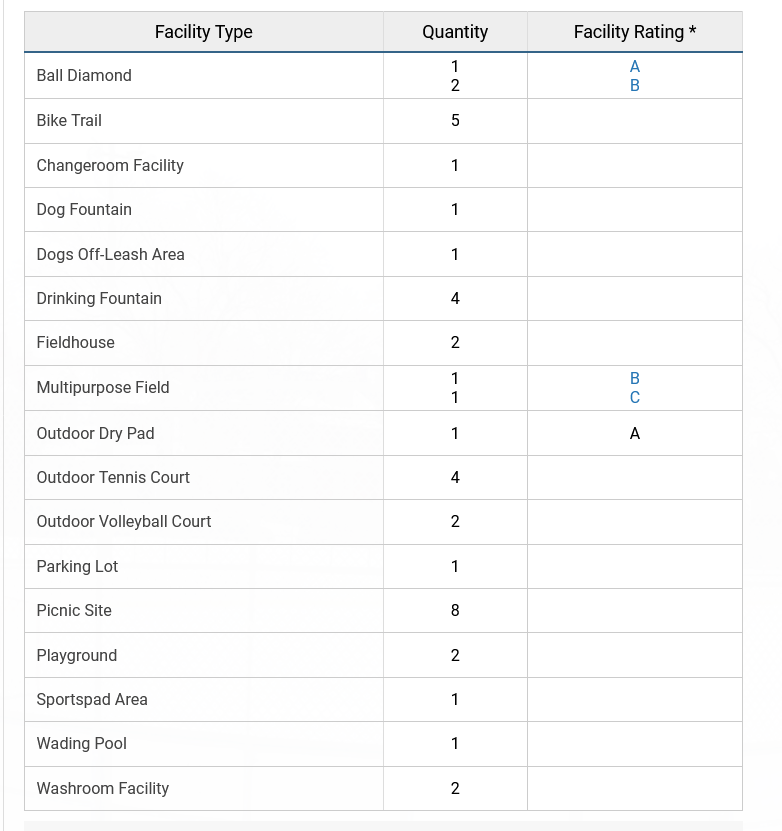782x831 pixels.
Task: Click the Quantity column header
Action: 455,32
